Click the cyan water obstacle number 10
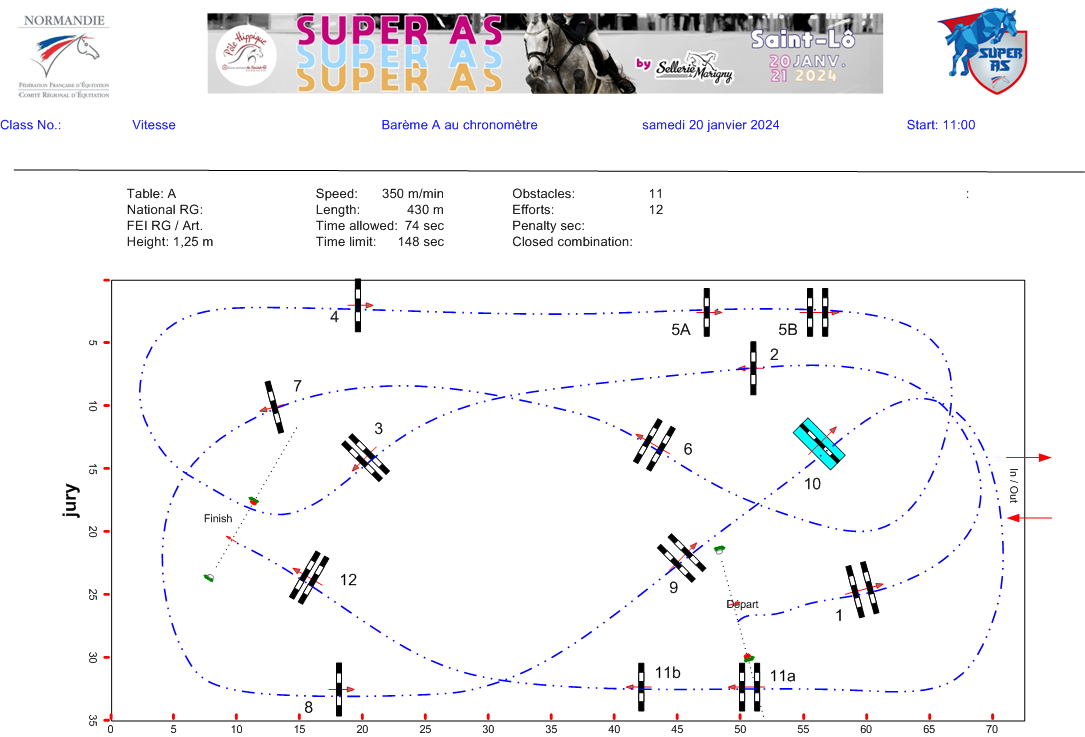Image resolution: width=1085 pixels, height=737 pixels. point(819,444)
